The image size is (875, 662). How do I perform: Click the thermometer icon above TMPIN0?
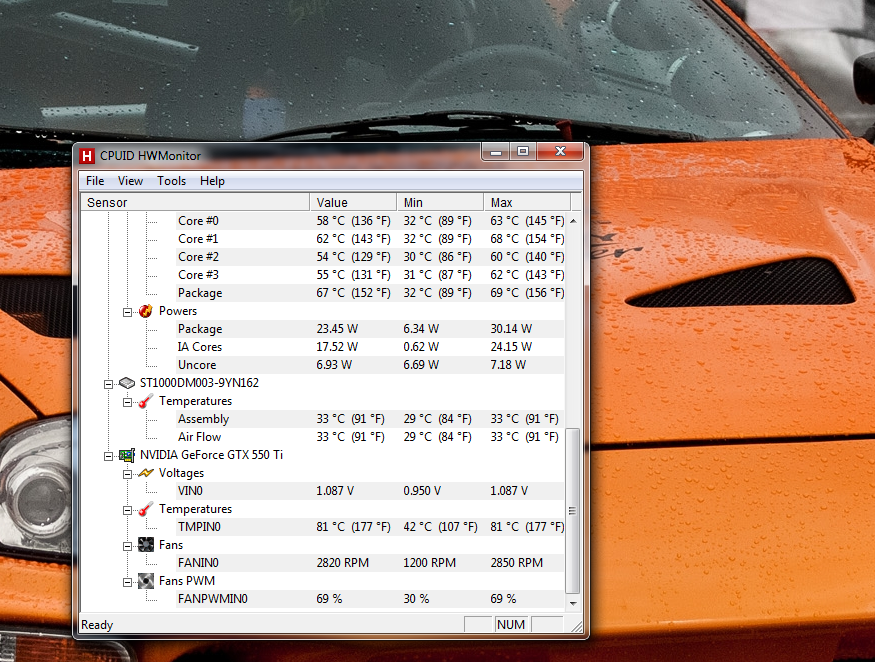pyautogui.click(x=146, y=509)
